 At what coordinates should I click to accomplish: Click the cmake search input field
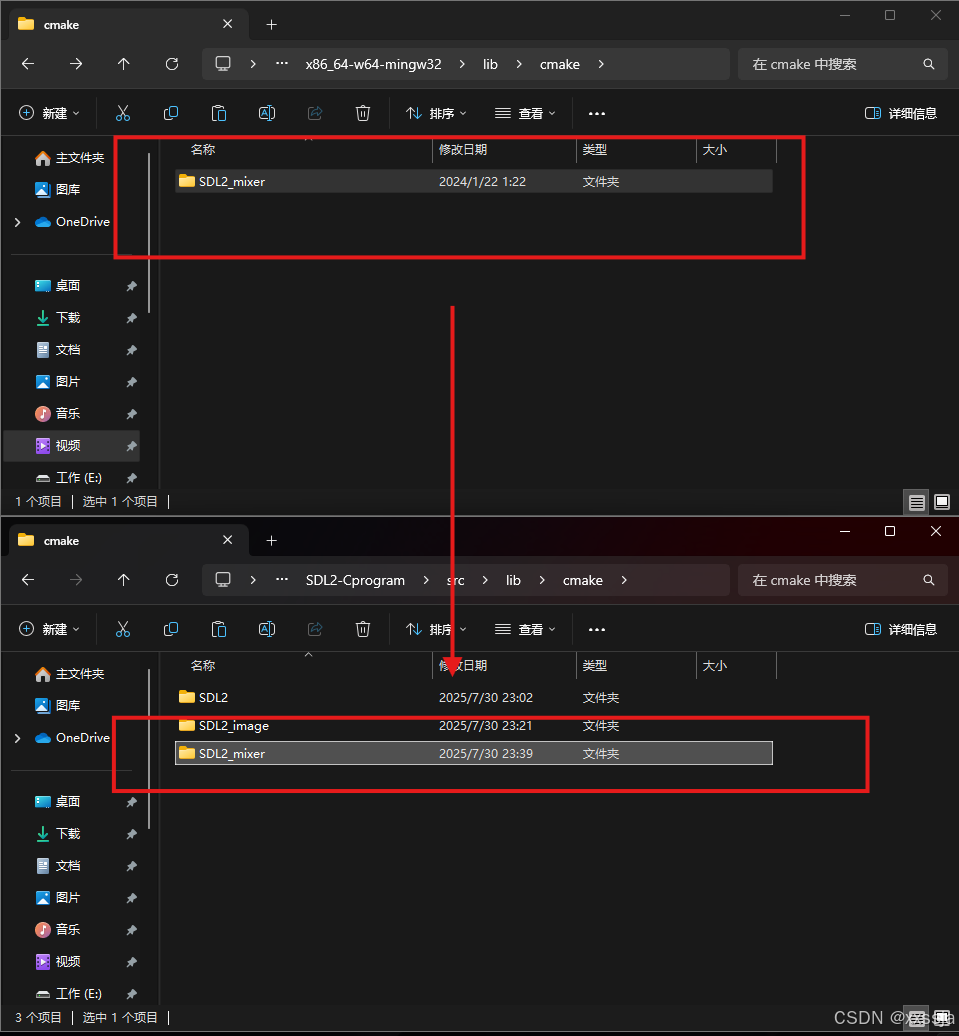tap(840, 64)
